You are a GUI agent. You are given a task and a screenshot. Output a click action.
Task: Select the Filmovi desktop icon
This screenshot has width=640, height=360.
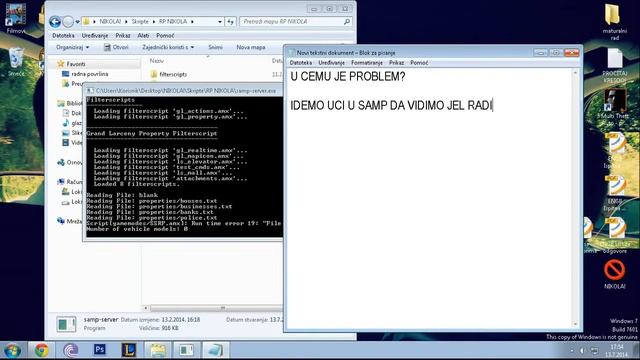(x=16, y=18)
